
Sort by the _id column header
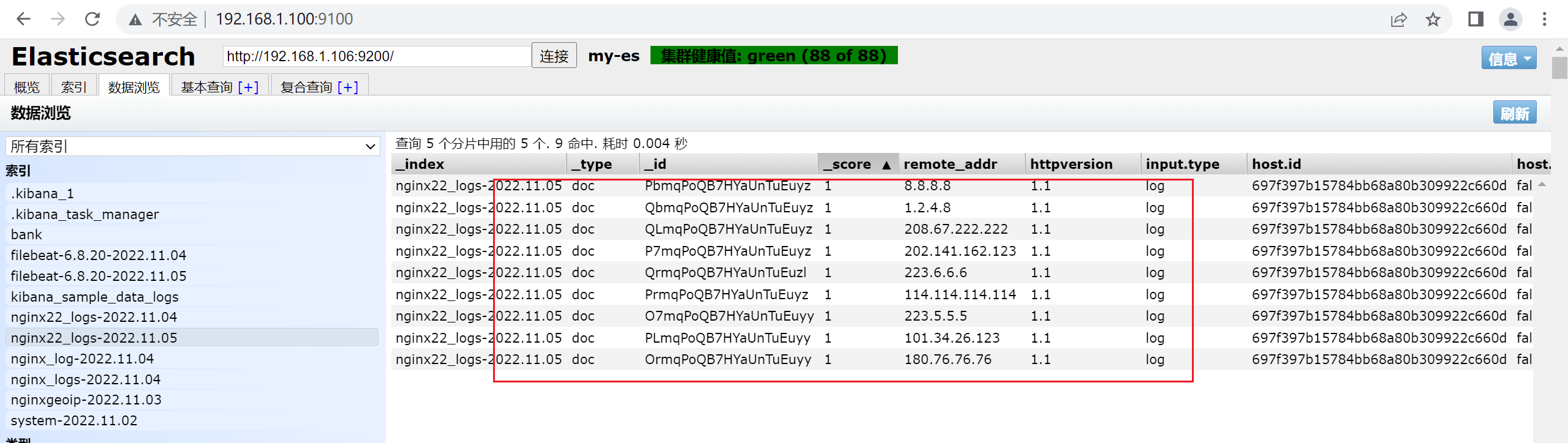click(729, 164)
